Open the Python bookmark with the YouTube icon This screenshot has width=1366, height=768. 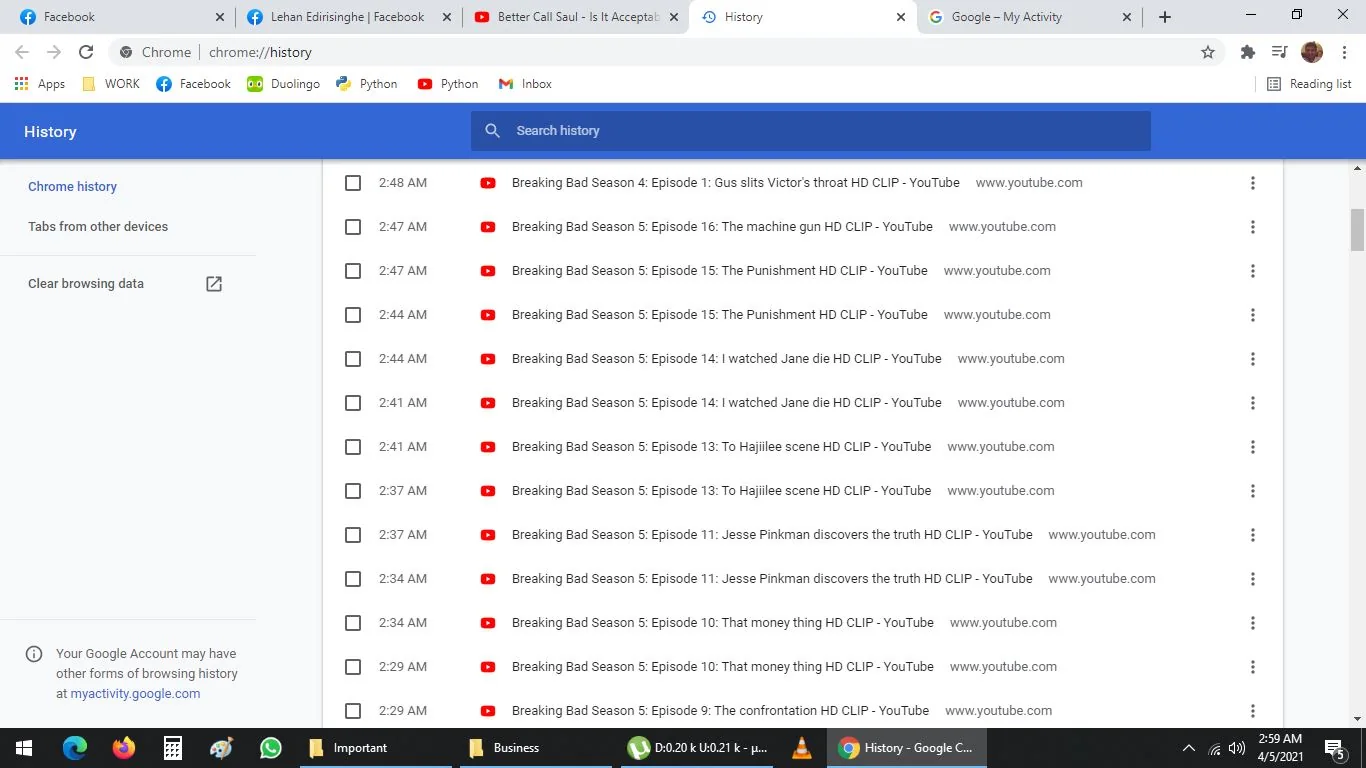(x=448, y=84)
